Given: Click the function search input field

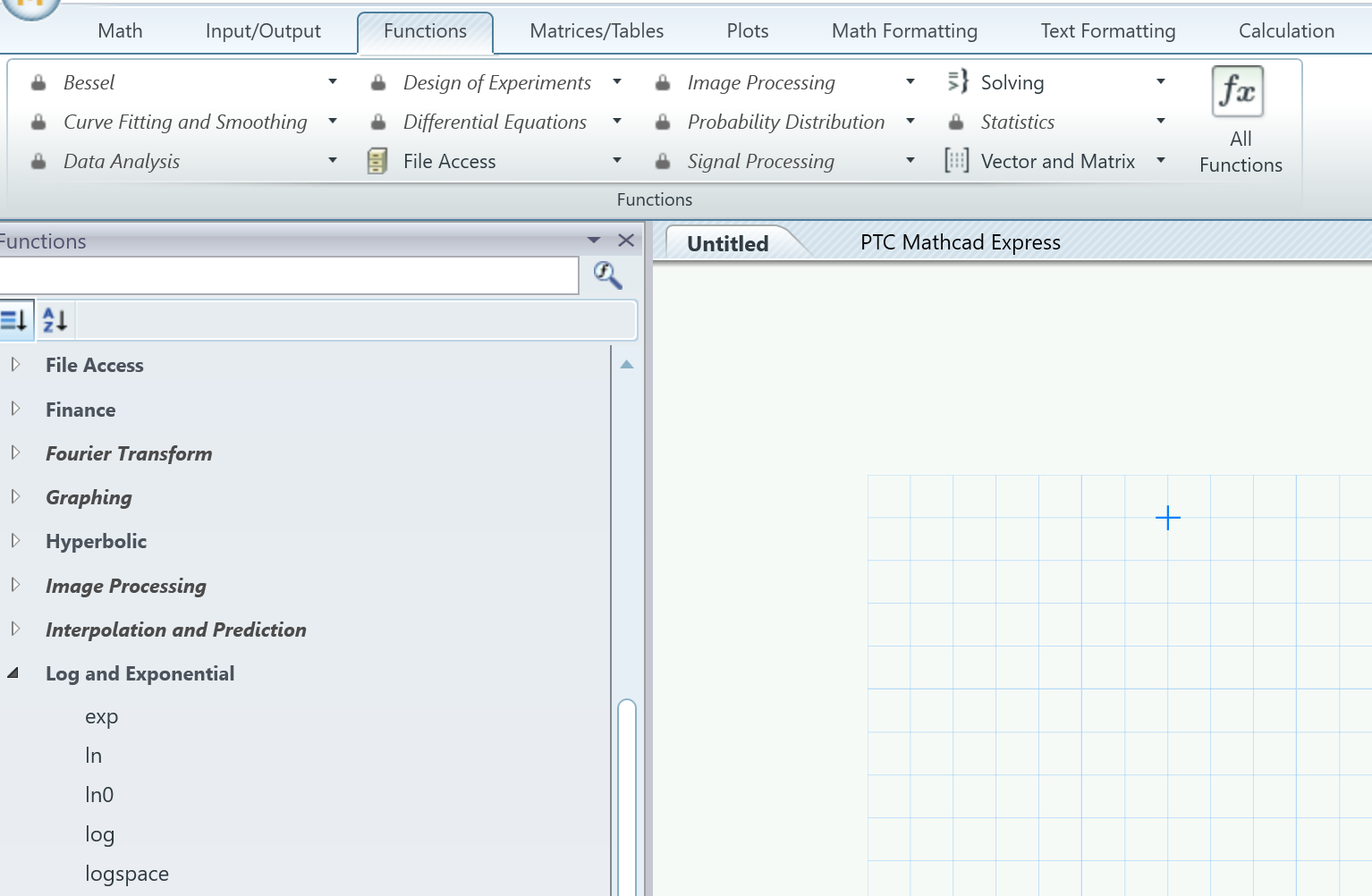Looking at the screenshot, I should 288,275.
